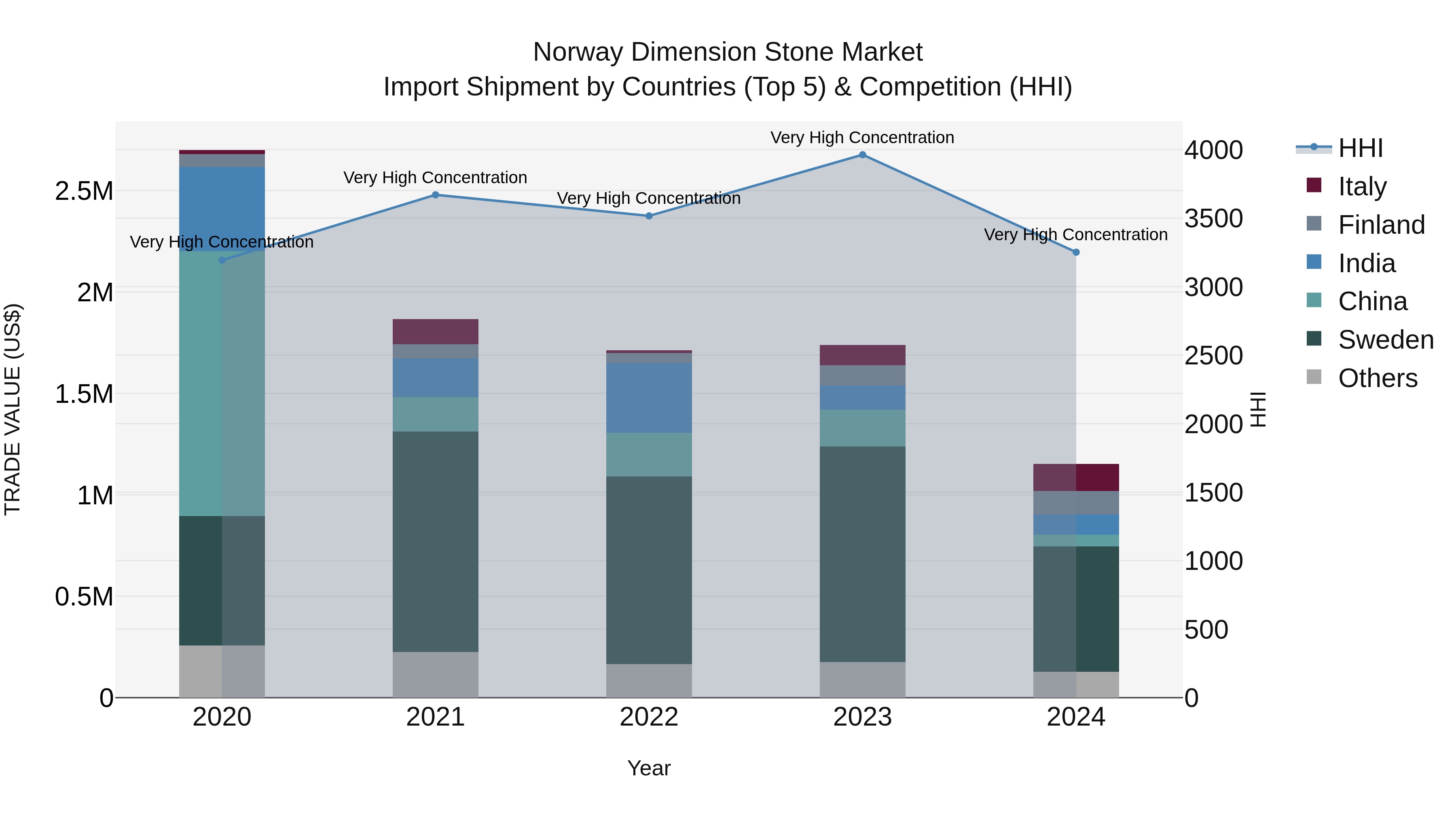
Task: Click the Italy segment of the 2024 bar
Action: [1076, 478]
